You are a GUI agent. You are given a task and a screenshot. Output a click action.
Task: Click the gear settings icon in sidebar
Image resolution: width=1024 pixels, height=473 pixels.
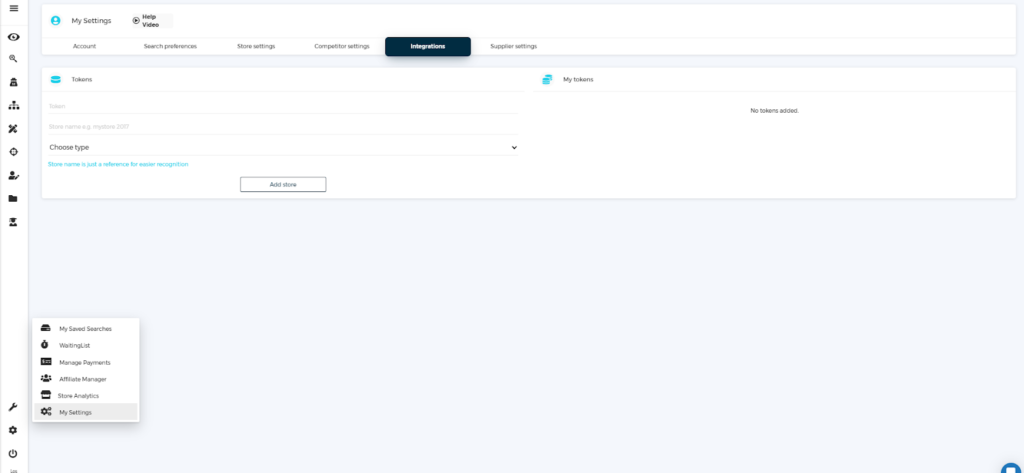pyautogui.click(x=13, y=430)
